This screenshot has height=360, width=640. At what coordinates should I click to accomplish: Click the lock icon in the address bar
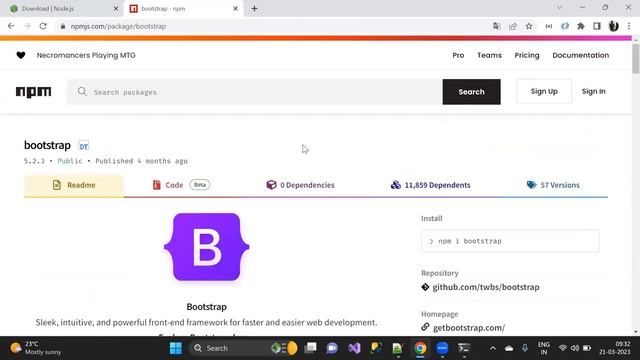(62, 26)
